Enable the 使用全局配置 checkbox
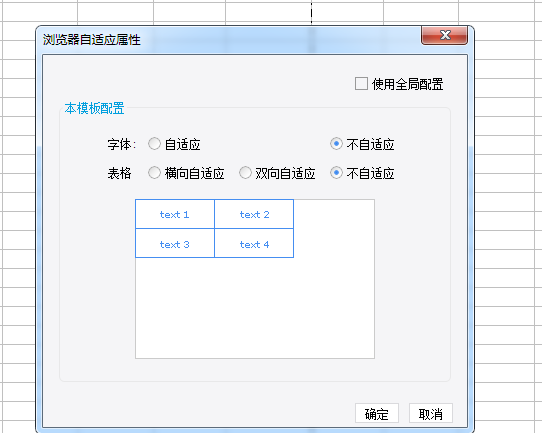 361,84
